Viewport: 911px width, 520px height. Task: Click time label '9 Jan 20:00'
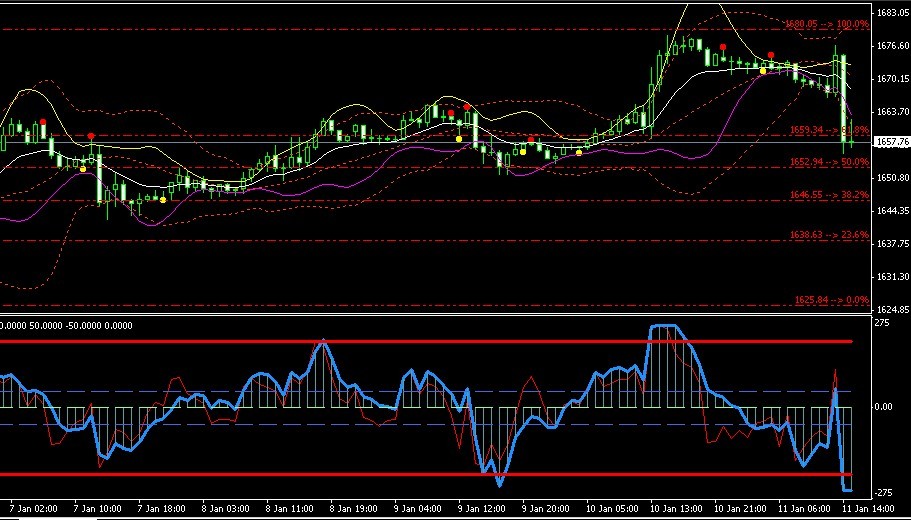[x=546, y=509]
